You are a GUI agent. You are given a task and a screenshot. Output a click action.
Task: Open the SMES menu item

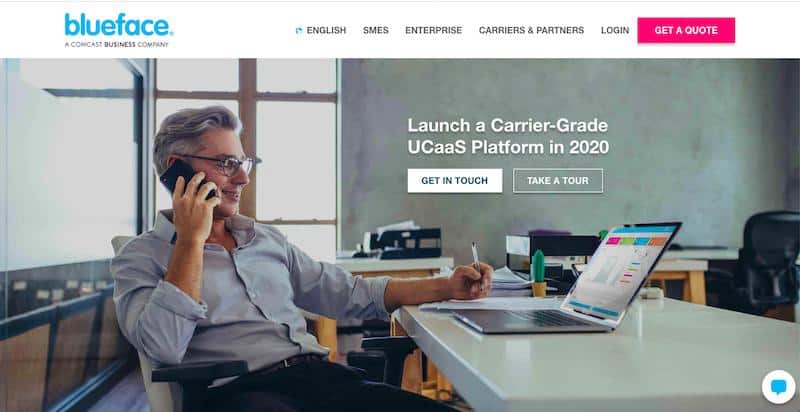pyautogui.click(x=376, y=31)
